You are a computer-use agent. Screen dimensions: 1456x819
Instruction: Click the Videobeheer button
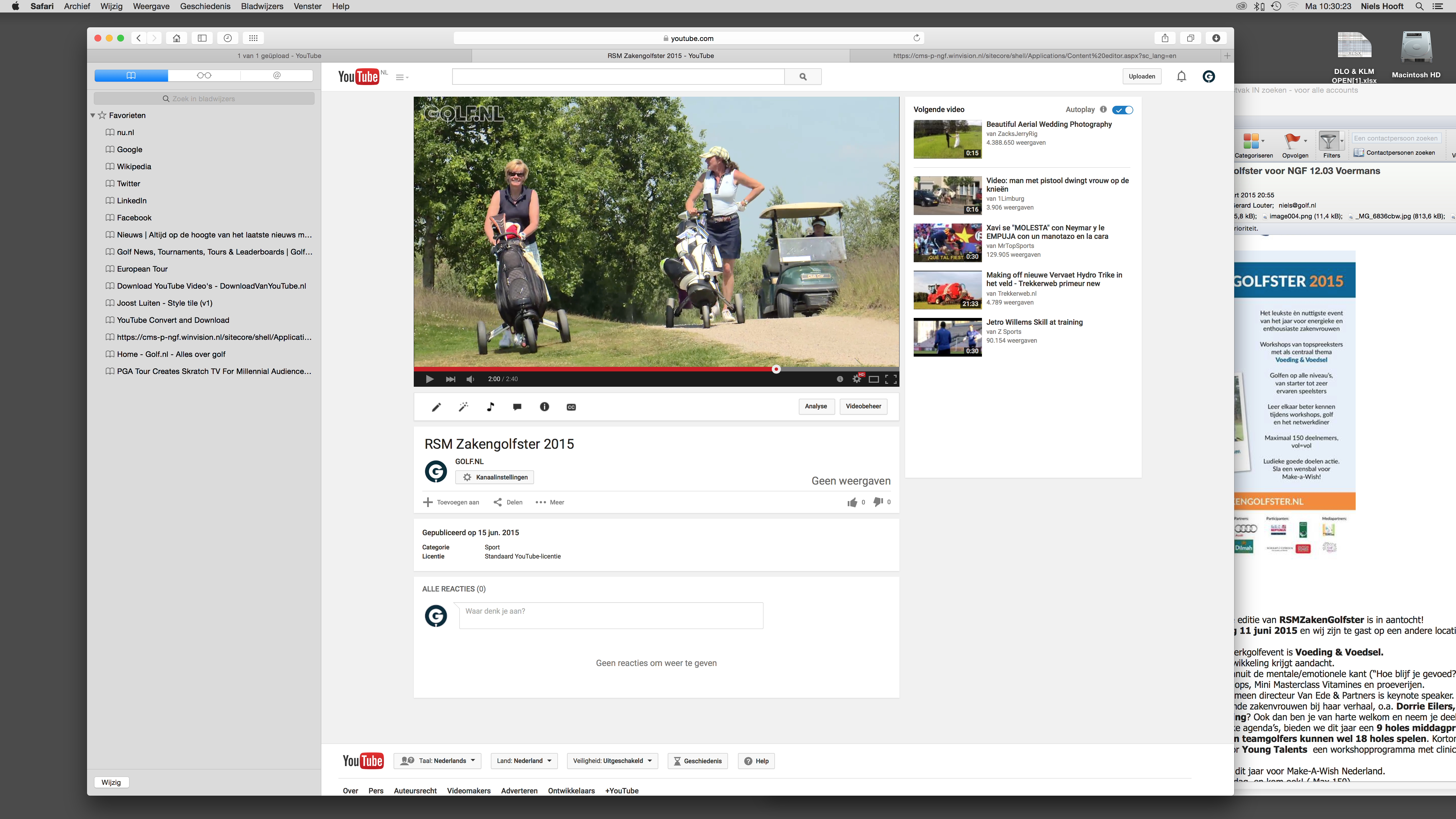coord(863,406)
